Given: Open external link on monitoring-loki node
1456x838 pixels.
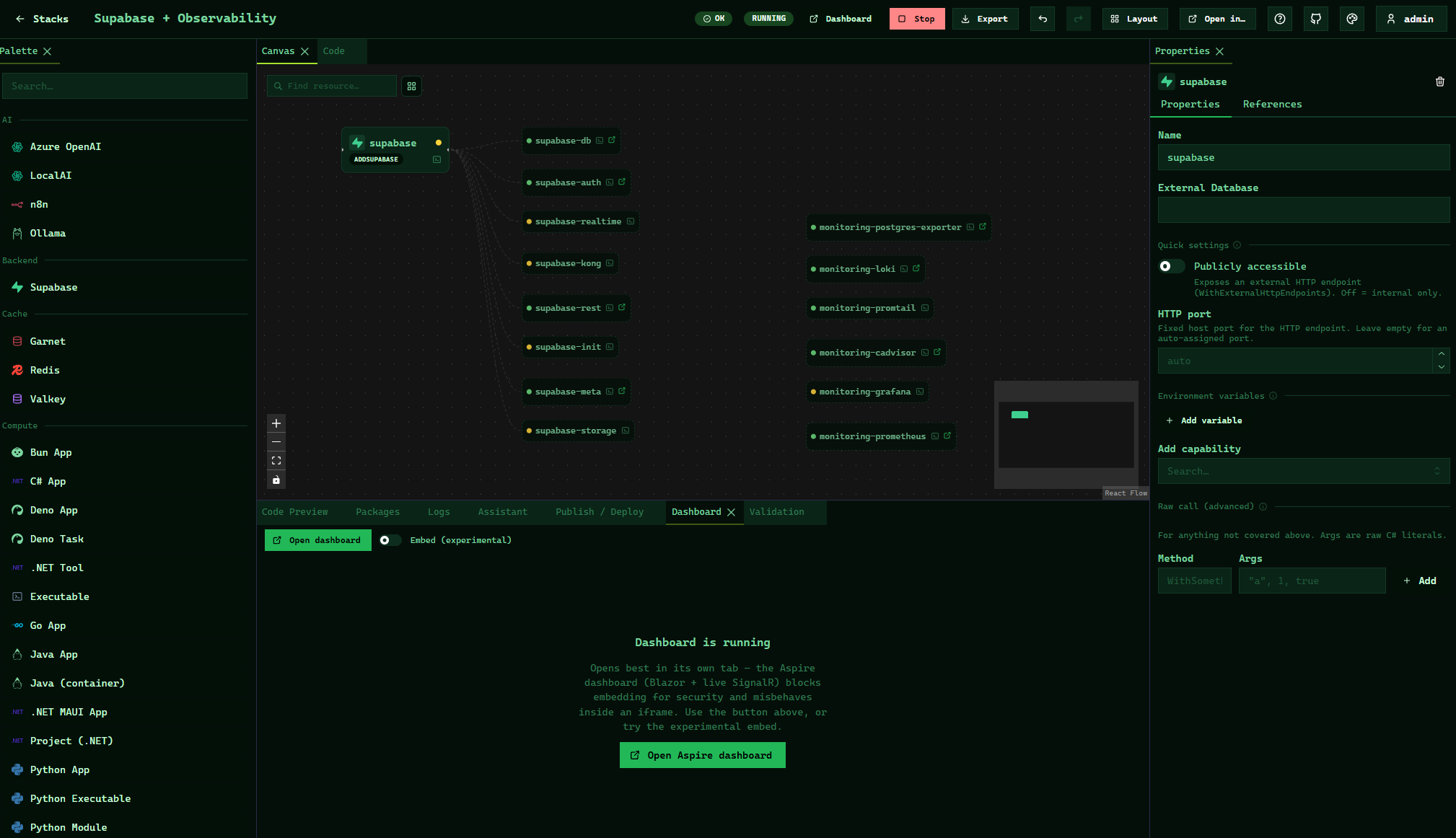Looking at the screenshot, I should (916, 268).
